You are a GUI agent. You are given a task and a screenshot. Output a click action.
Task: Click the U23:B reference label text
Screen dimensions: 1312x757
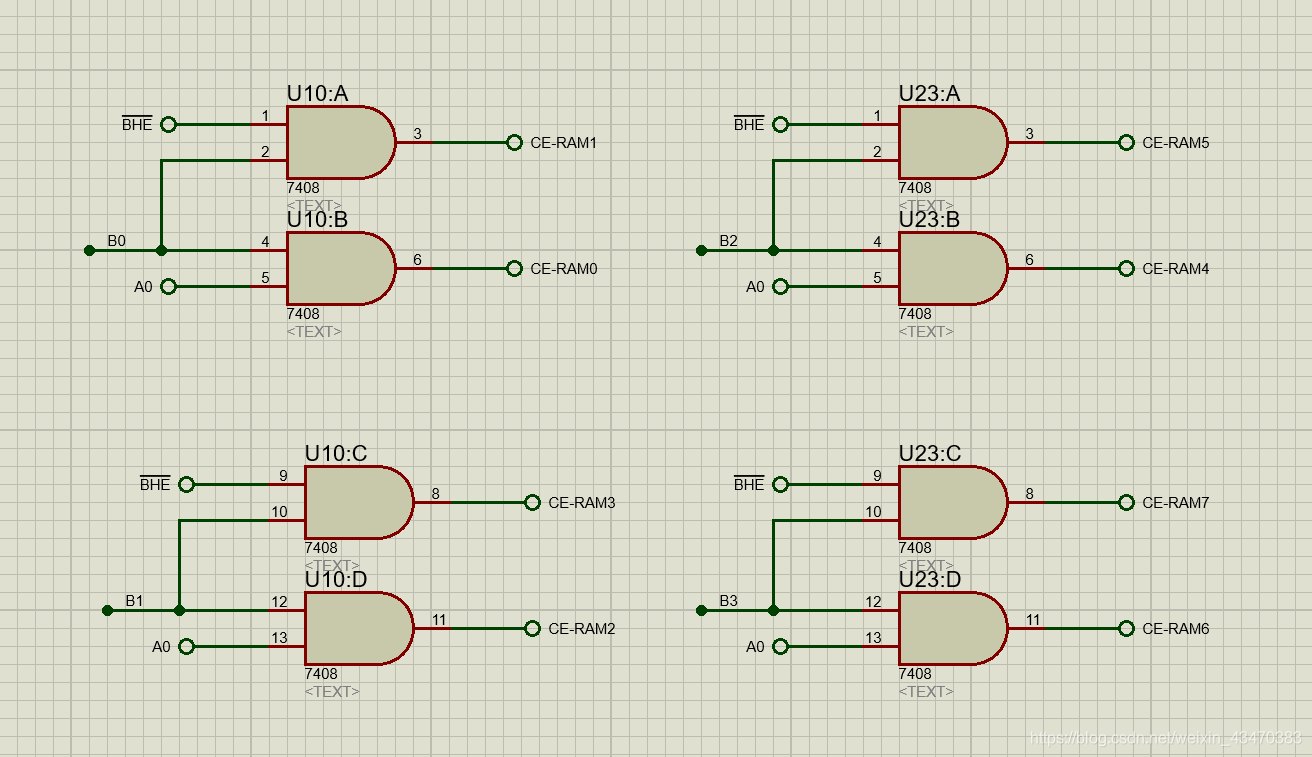coord(929,219)
